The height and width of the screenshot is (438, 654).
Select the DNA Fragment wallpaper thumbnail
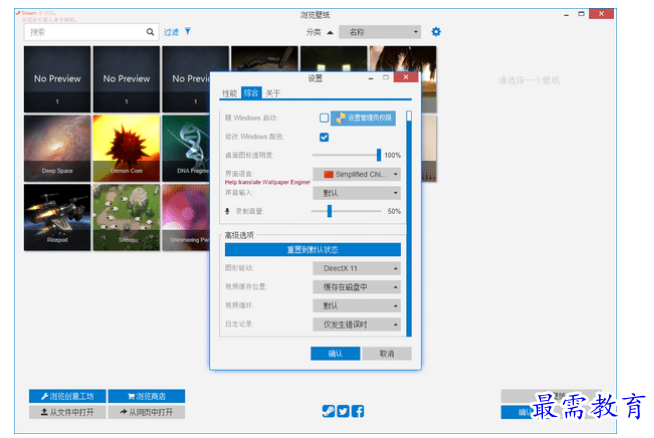[x=186, y=148]
